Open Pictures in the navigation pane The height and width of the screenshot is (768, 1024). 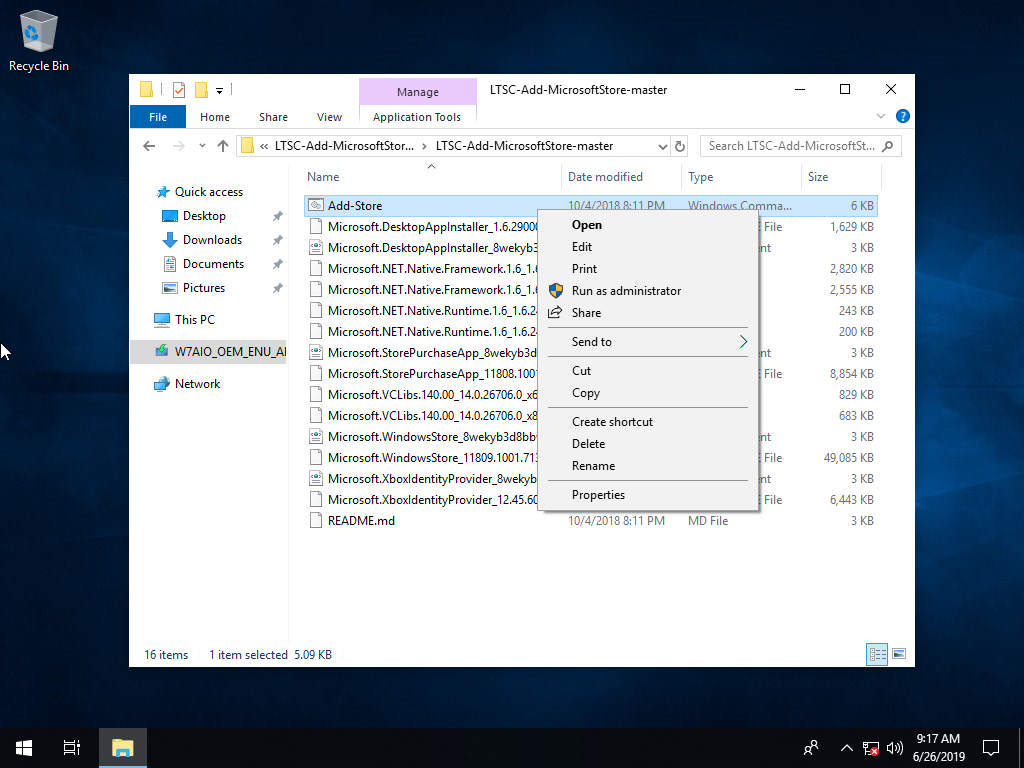[193, 288]
